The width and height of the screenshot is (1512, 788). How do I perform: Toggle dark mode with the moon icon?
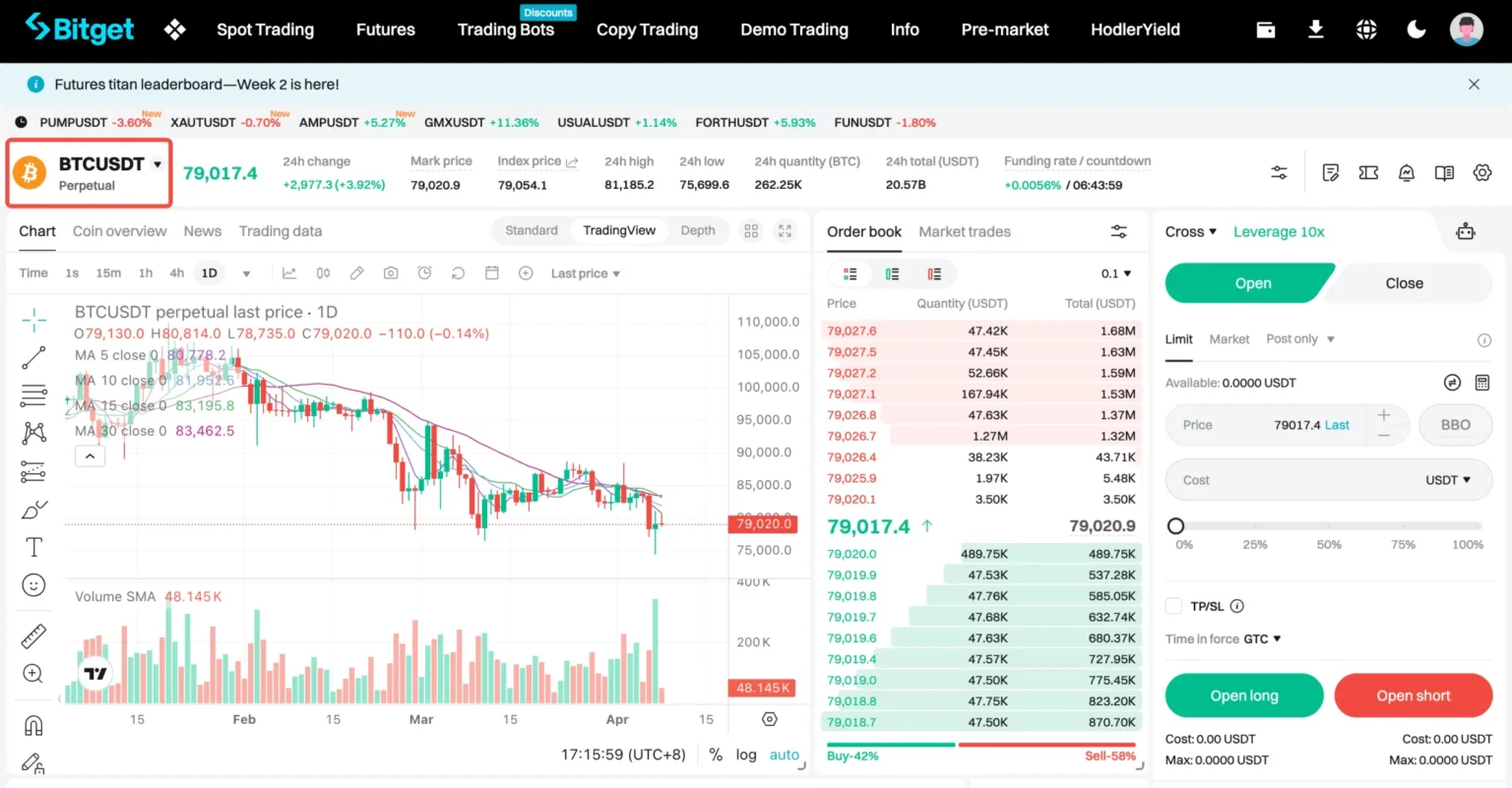pyautogui.click(x=1415, y=30)
